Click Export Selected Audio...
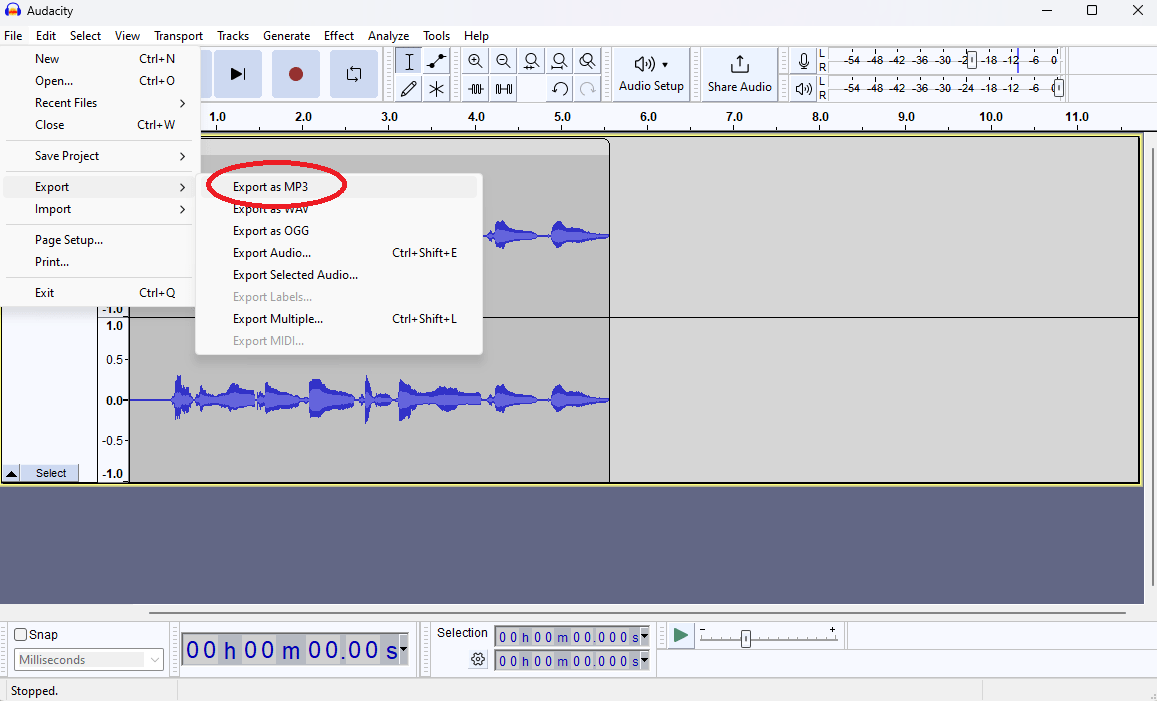Image resolution: width=1157 pixels, height=701 pixels. pyautogui.click(x=339, y=275)
